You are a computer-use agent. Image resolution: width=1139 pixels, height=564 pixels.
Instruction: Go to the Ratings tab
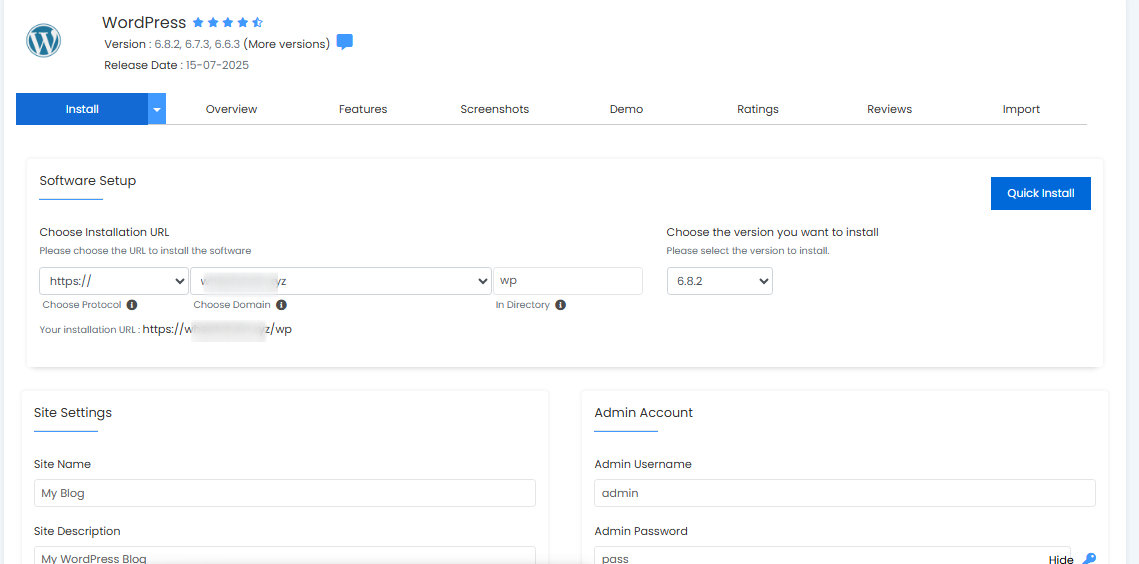click(x=758, y=109)
